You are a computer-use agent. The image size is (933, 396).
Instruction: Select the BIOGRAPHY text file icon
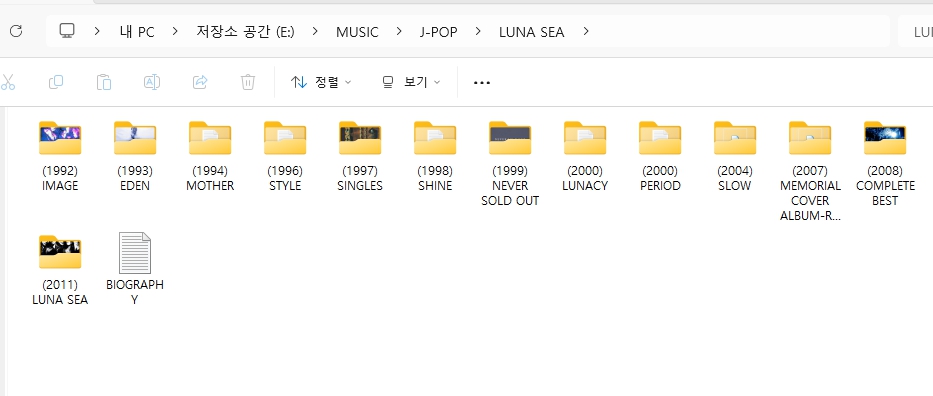coord(135,253)
